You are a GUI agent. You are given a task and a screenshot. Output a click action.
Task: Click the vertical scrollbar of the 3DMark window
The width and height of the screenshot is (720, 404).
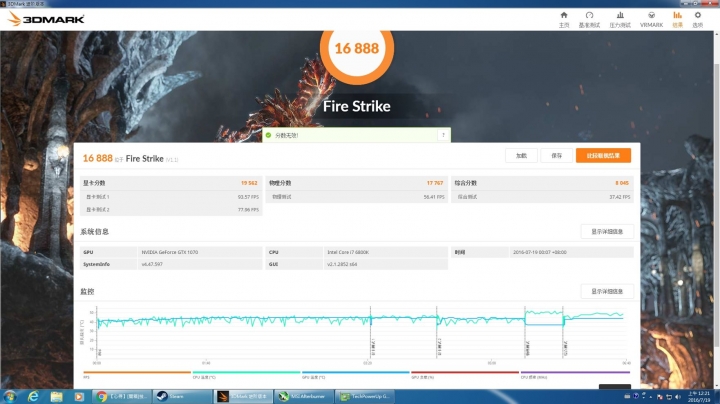coord(716,207)
